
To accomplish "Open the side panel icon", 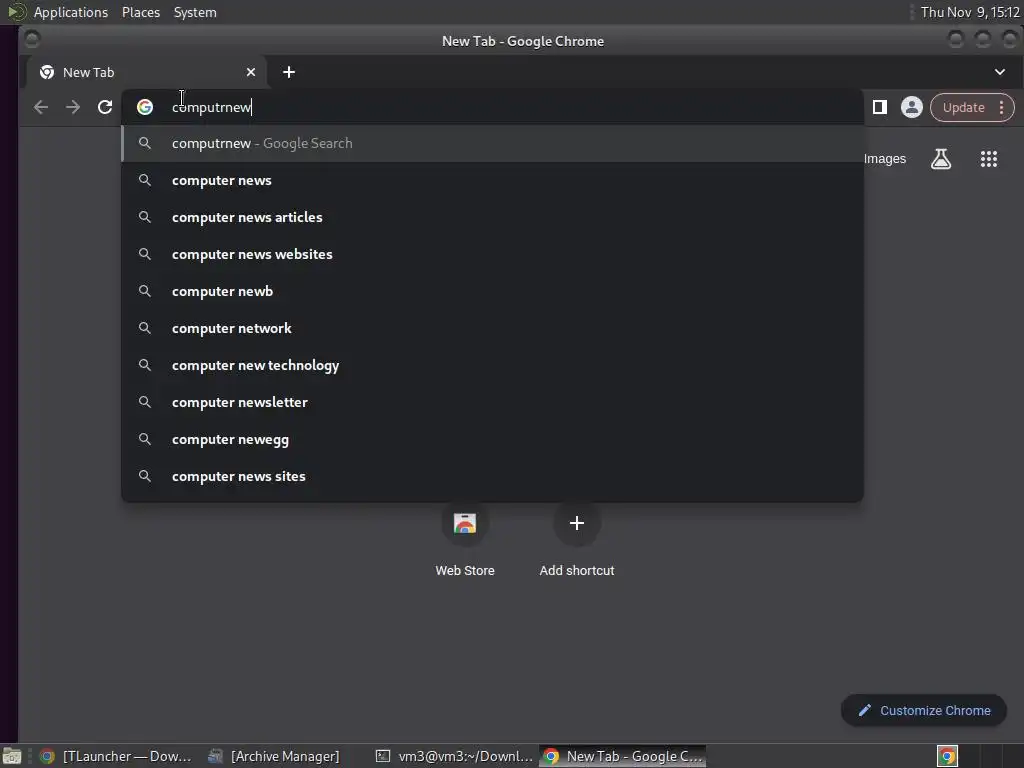I will point(880,107).
